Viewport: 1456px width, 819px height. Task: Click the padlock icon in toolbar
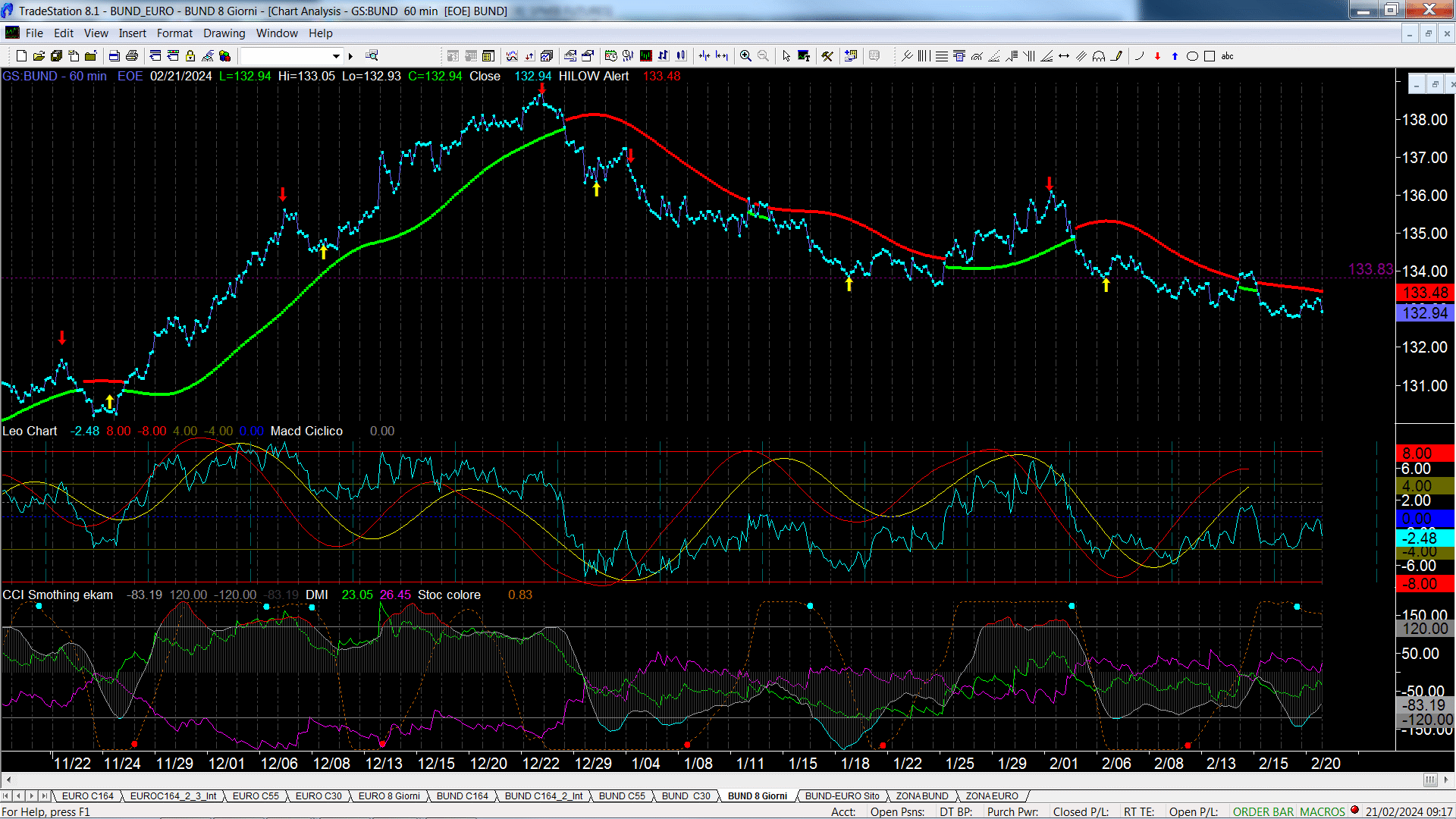point(190,56)
